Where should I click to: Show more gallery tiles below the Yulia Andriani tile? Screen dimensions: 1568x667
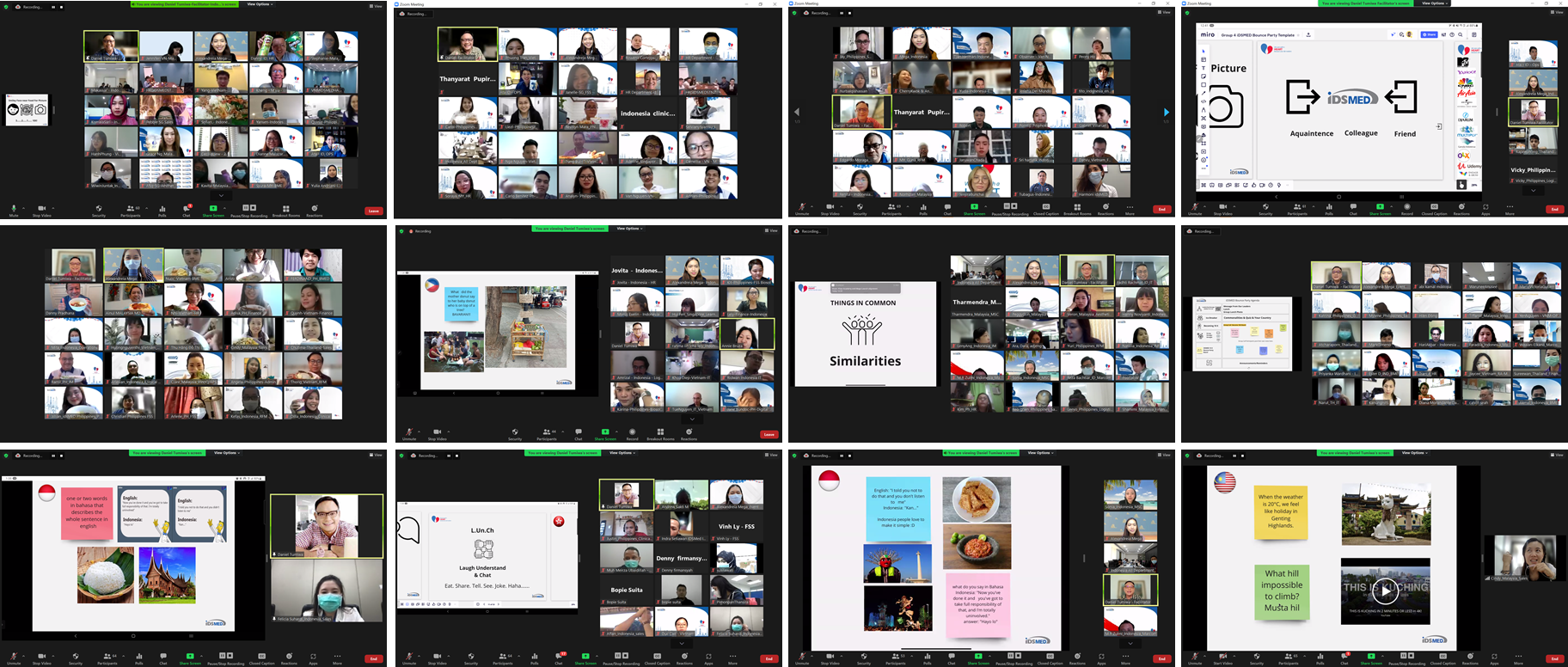pos(221,195)
